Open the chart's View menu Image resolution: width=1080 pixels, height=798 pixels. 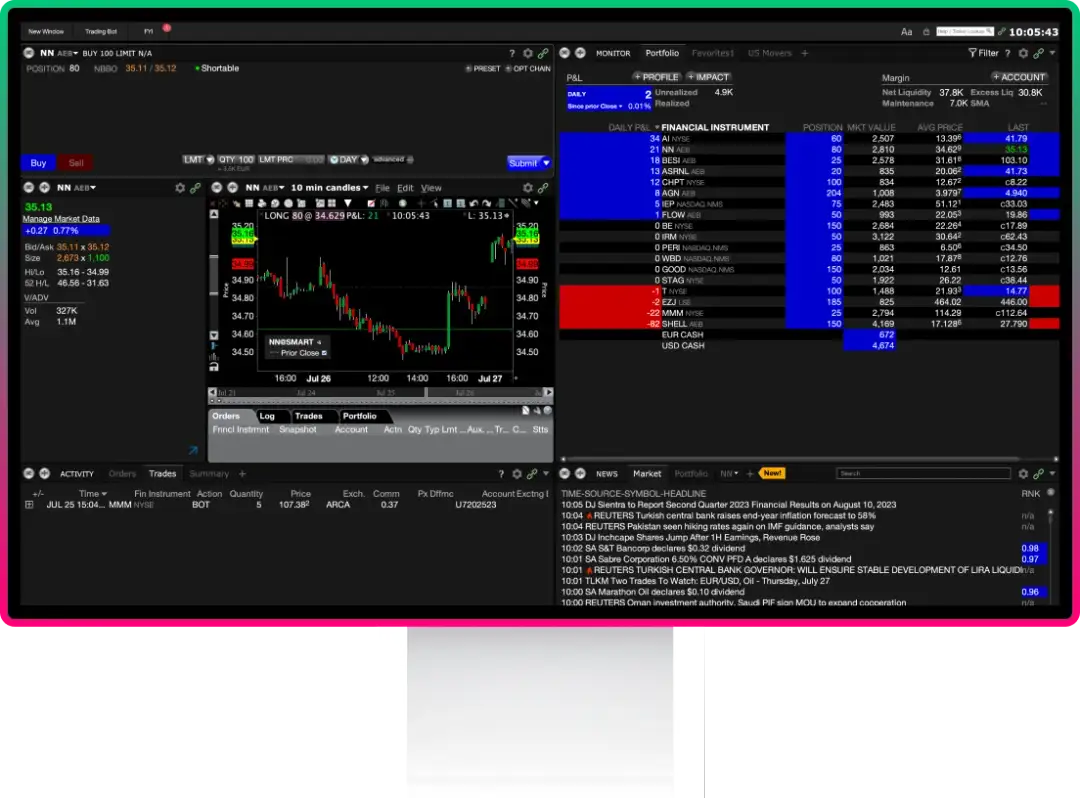pos(431,188)
